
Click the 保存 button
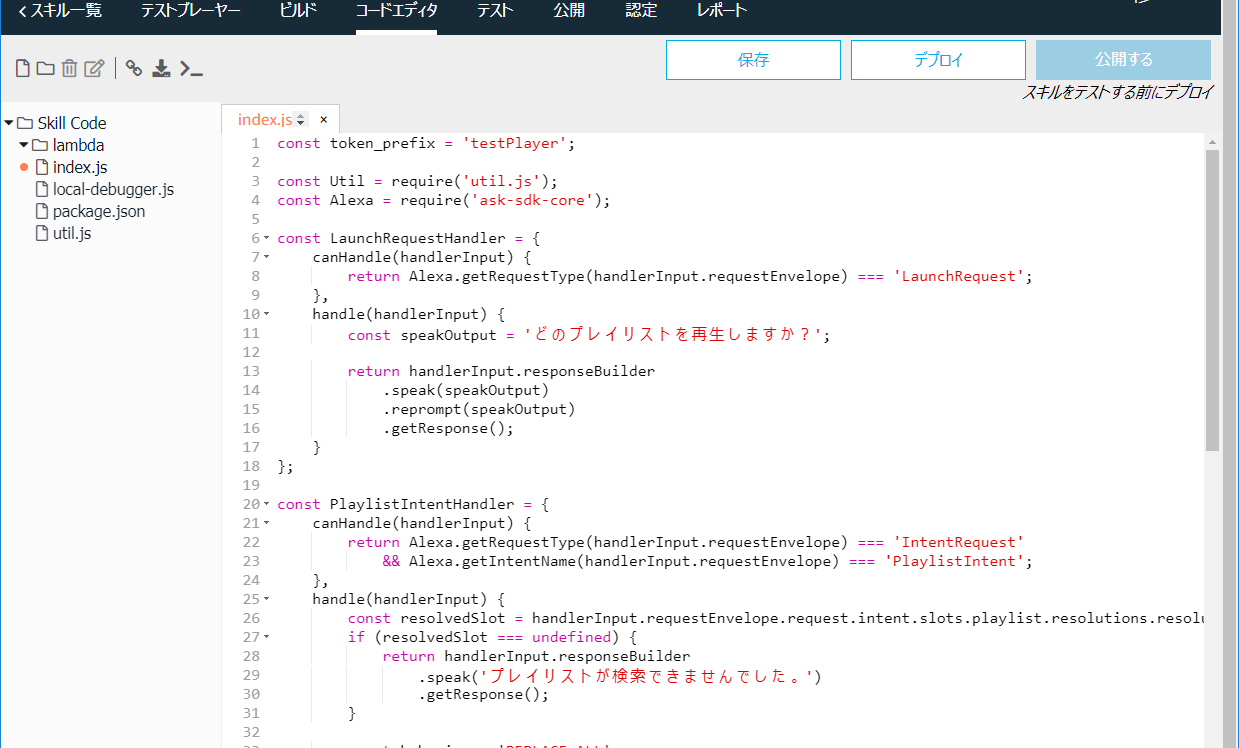point(753,60)
